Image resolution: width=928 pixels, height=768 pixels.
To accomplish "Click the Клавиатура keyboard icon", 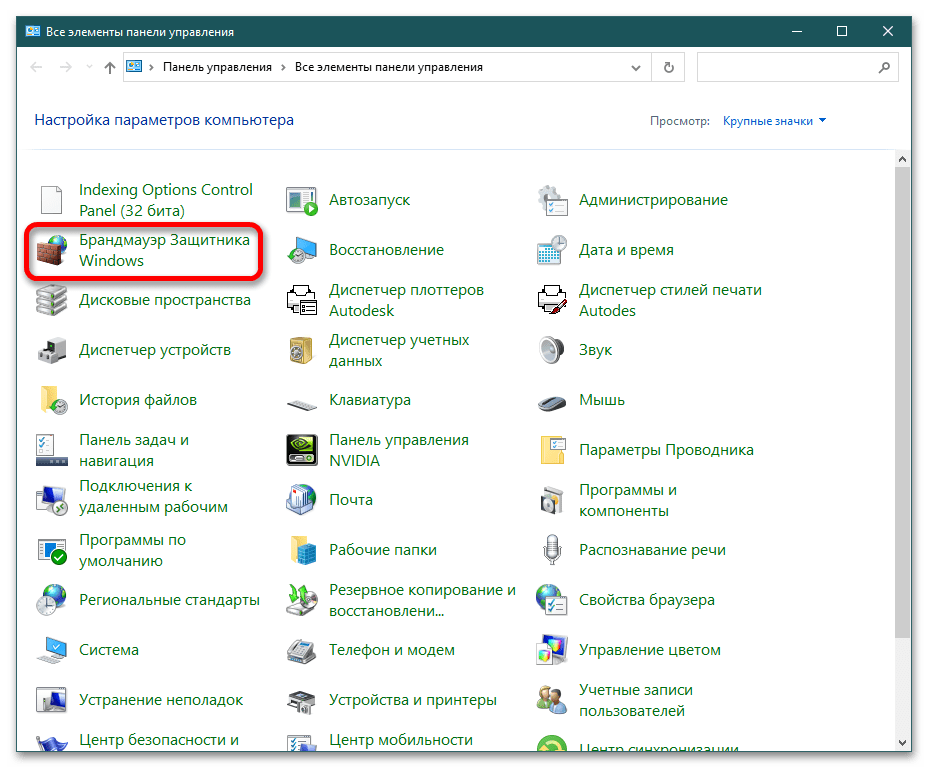I will pos(302,400).
